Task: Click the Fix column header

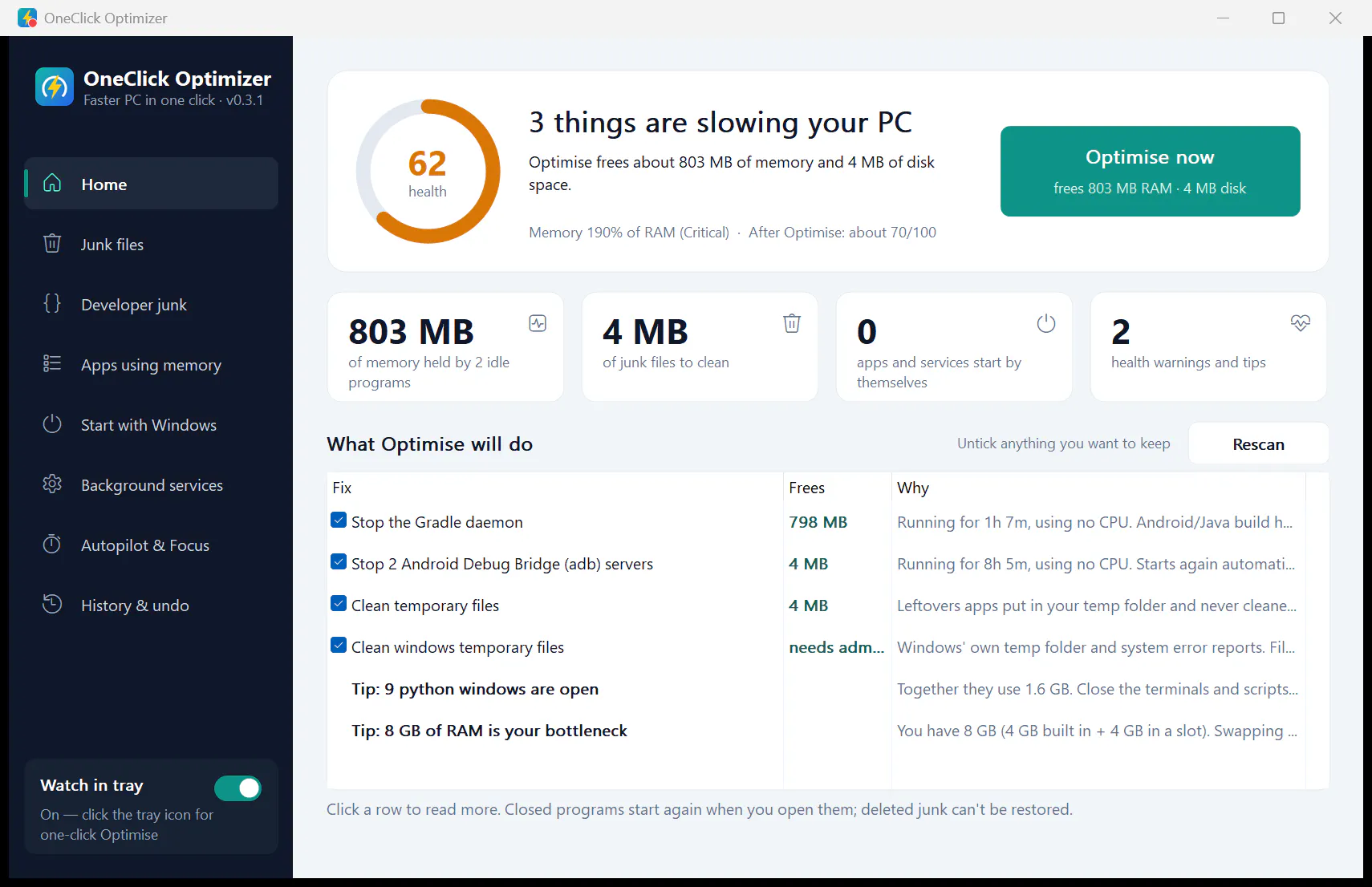Action: [x=555, y=488]
